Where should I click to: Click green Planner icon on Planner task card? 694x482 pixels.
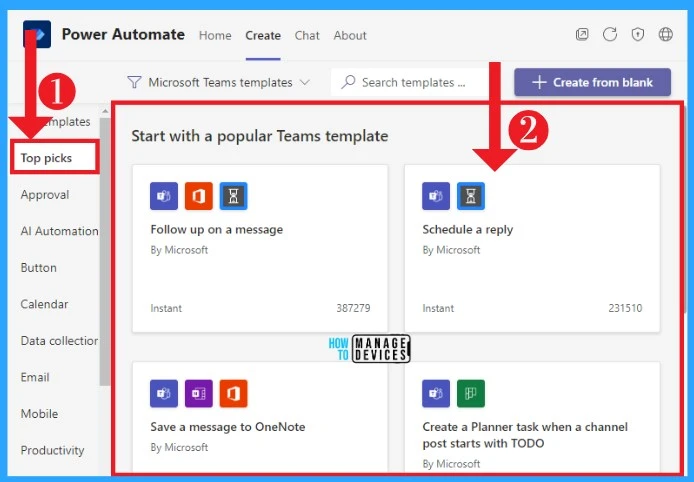tap(471, 393)
